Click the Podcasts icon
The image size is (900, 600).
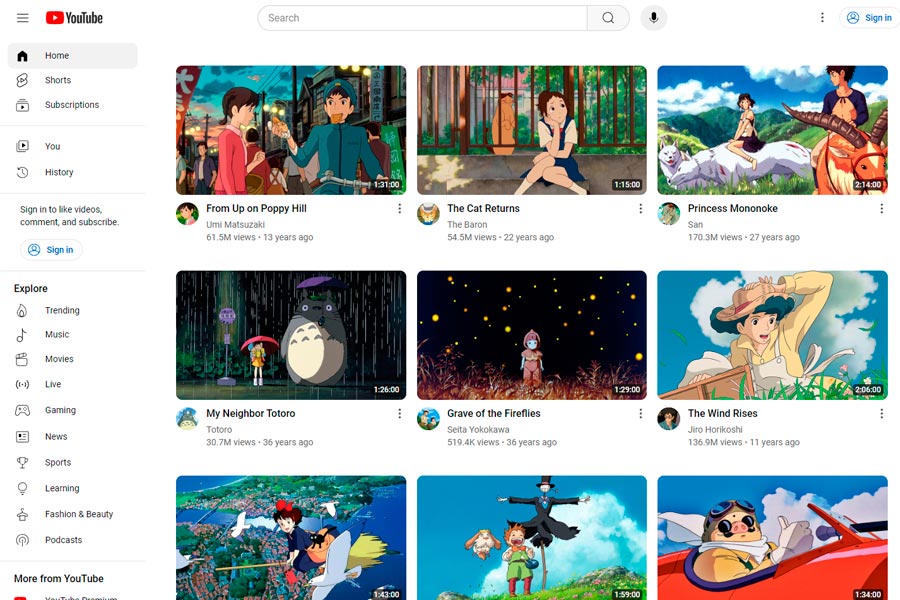(22, 540)
